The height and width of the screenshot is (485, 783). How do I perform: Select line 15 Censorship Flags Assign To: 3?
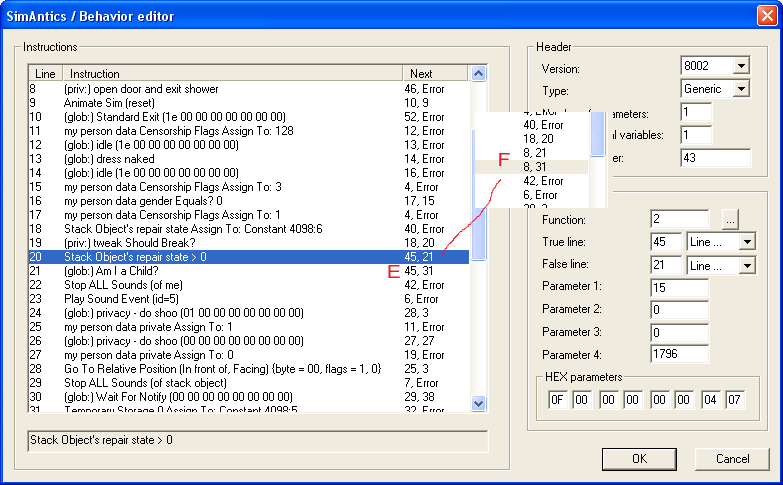(x=249, y=187)
